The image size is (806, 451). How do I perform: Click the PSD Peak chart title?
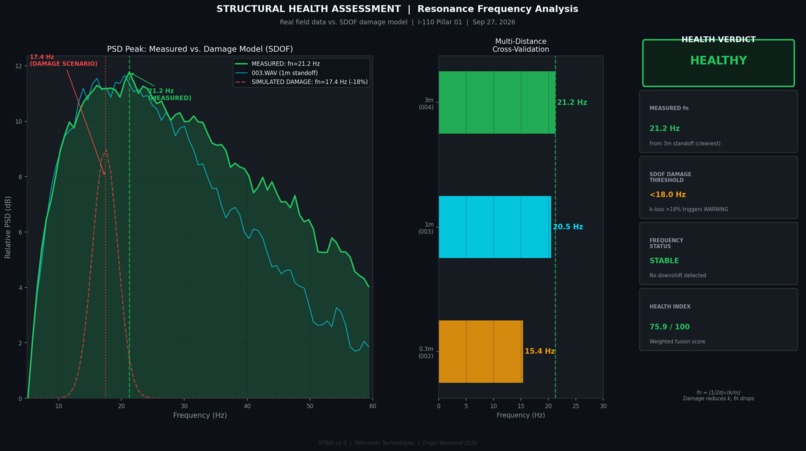(200, 49)
